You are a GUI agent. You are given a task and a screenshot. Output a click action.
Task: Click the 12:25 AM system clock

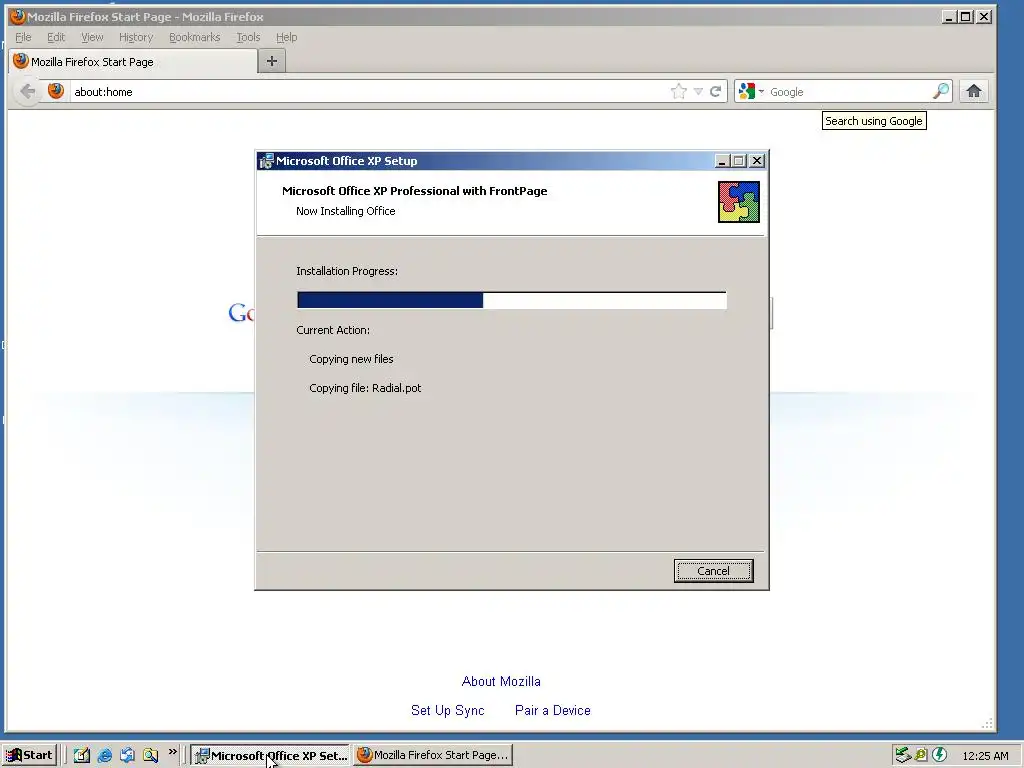coord(985,756)
